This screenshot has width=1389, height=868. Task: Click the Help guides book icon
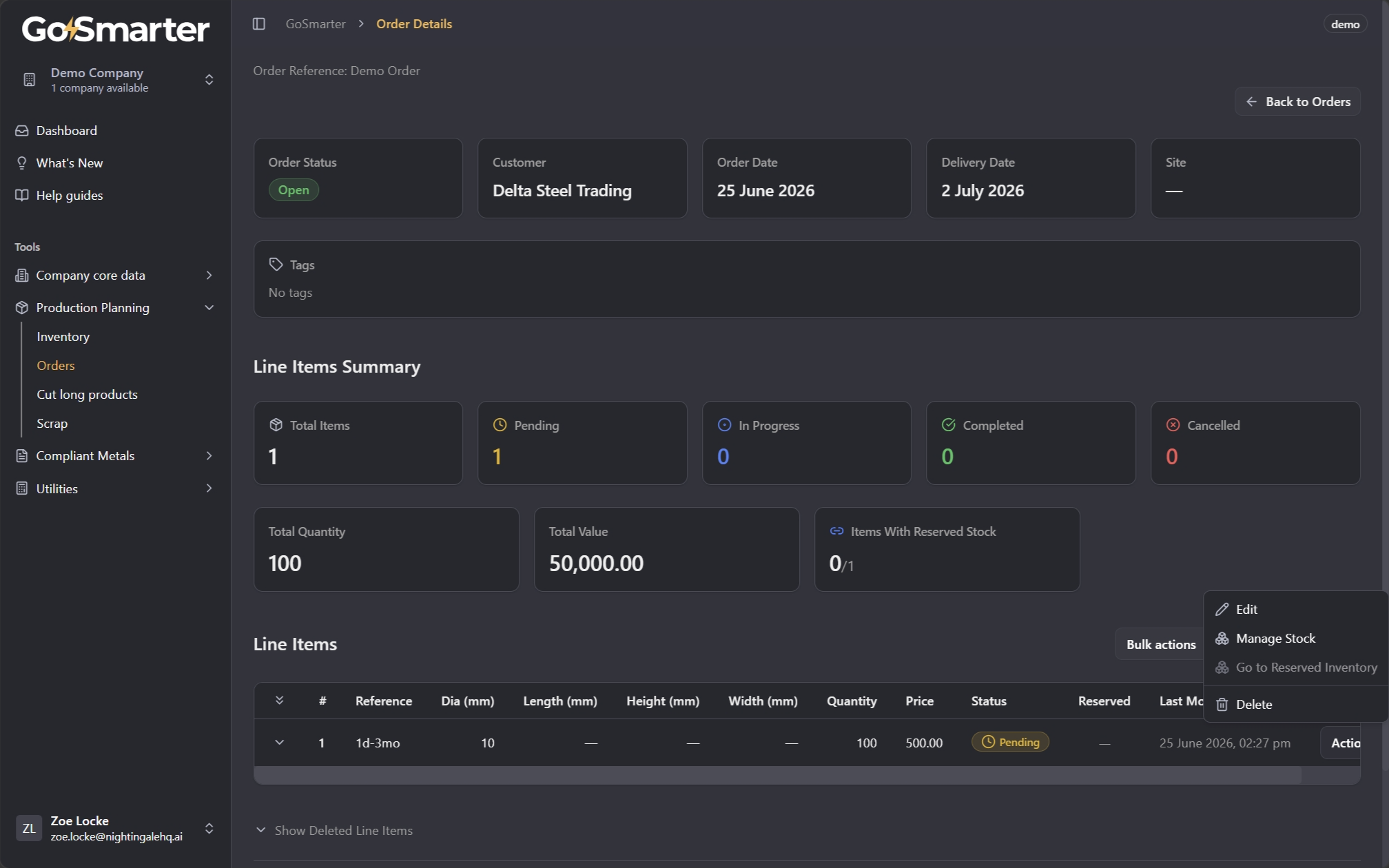click(22, 196)
